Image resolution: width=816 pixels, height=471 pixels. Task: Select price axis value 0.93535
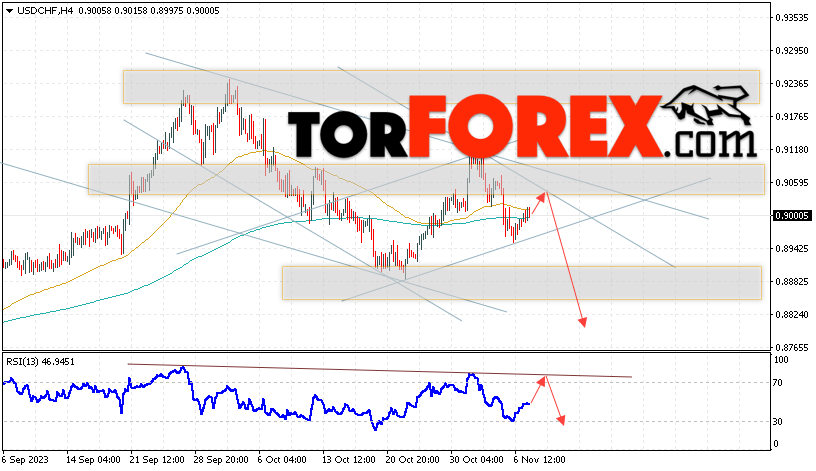click(x=792, y=17)
